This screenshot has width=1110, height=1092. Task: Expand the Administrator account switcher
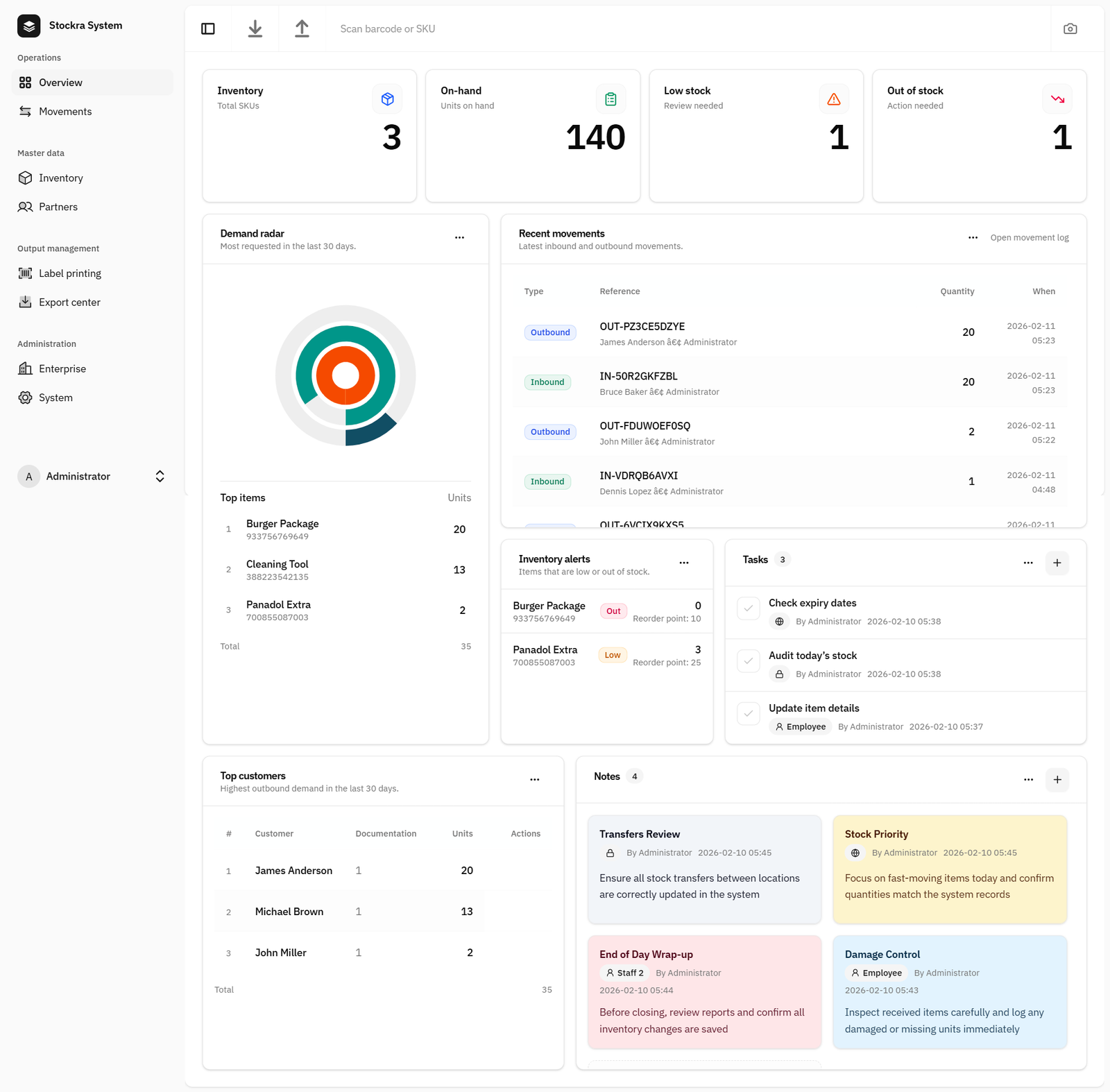click(x=160, y=476)
